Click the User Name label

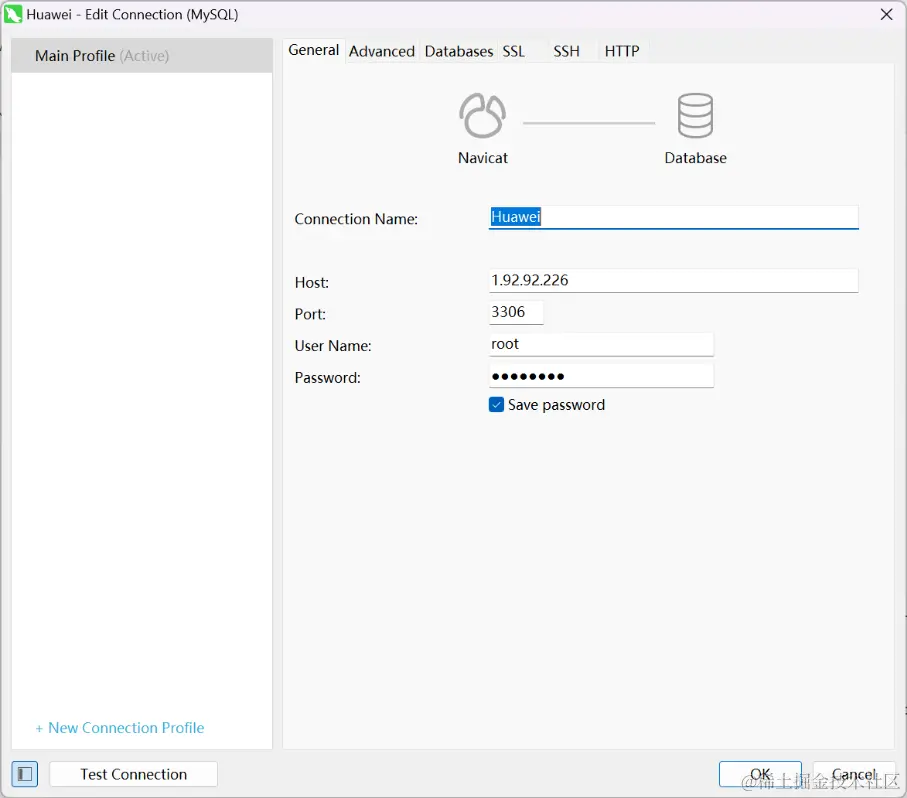point(333,346)
